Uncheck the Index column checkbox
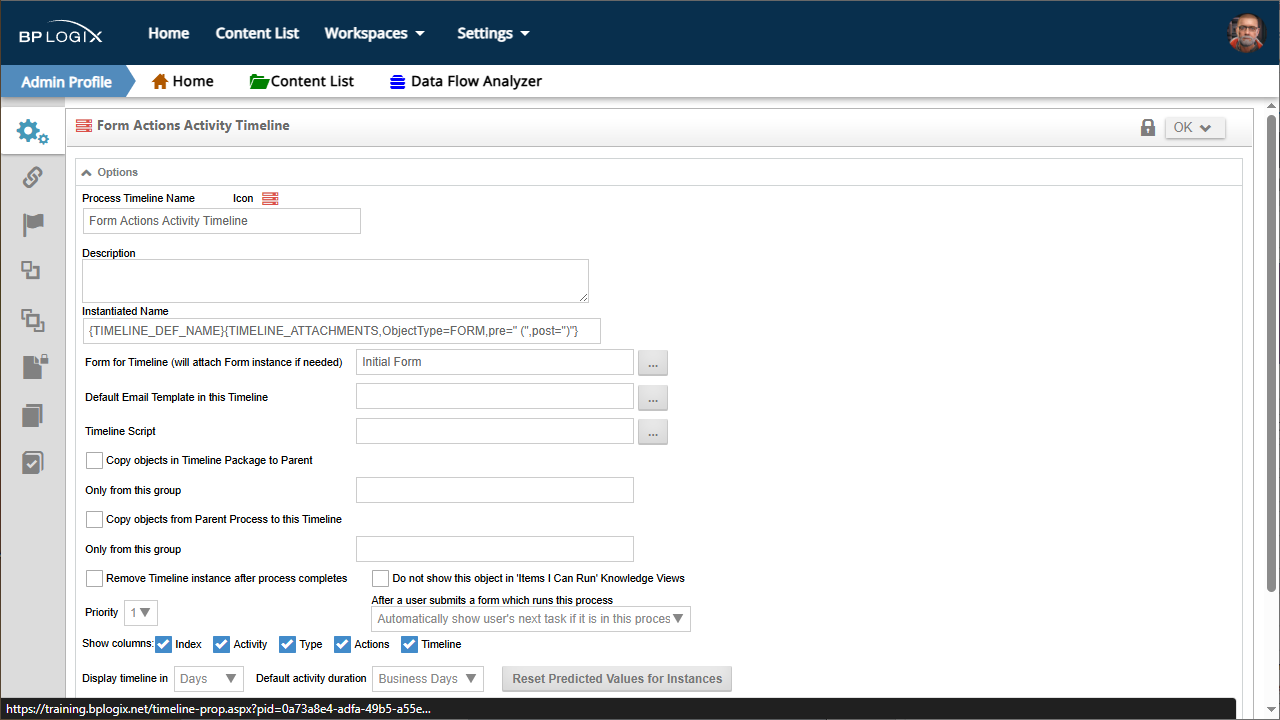1280x720 pixels. click(x=163, y=644)
